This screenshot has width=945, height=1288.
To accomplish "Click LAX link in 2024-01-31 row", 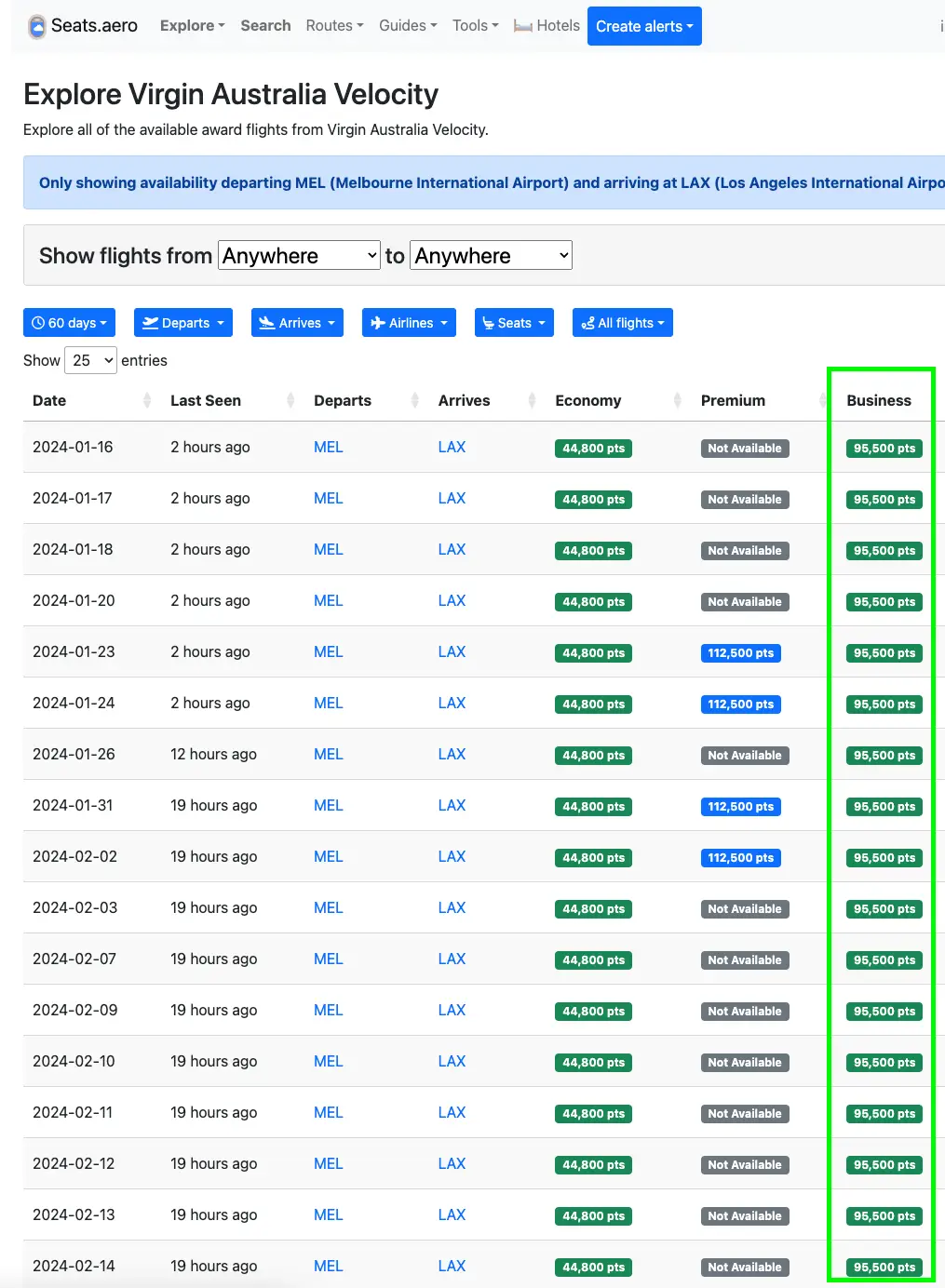I will click(452, 805).
